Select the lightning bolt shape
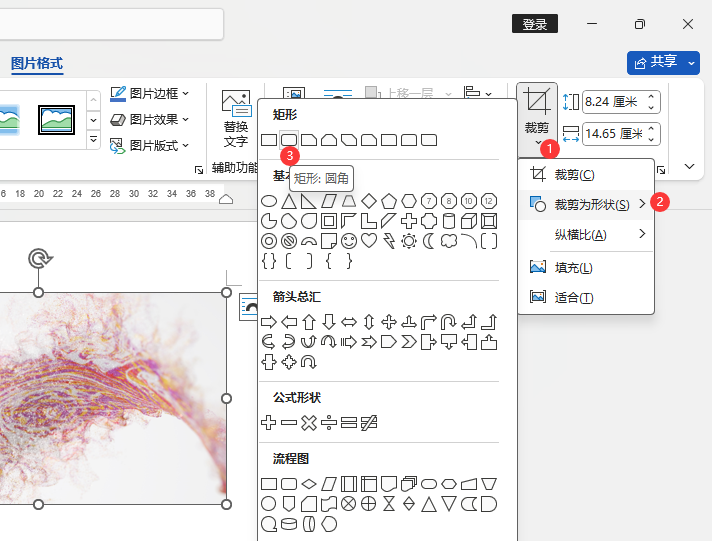712x541 pixels. 389,241
